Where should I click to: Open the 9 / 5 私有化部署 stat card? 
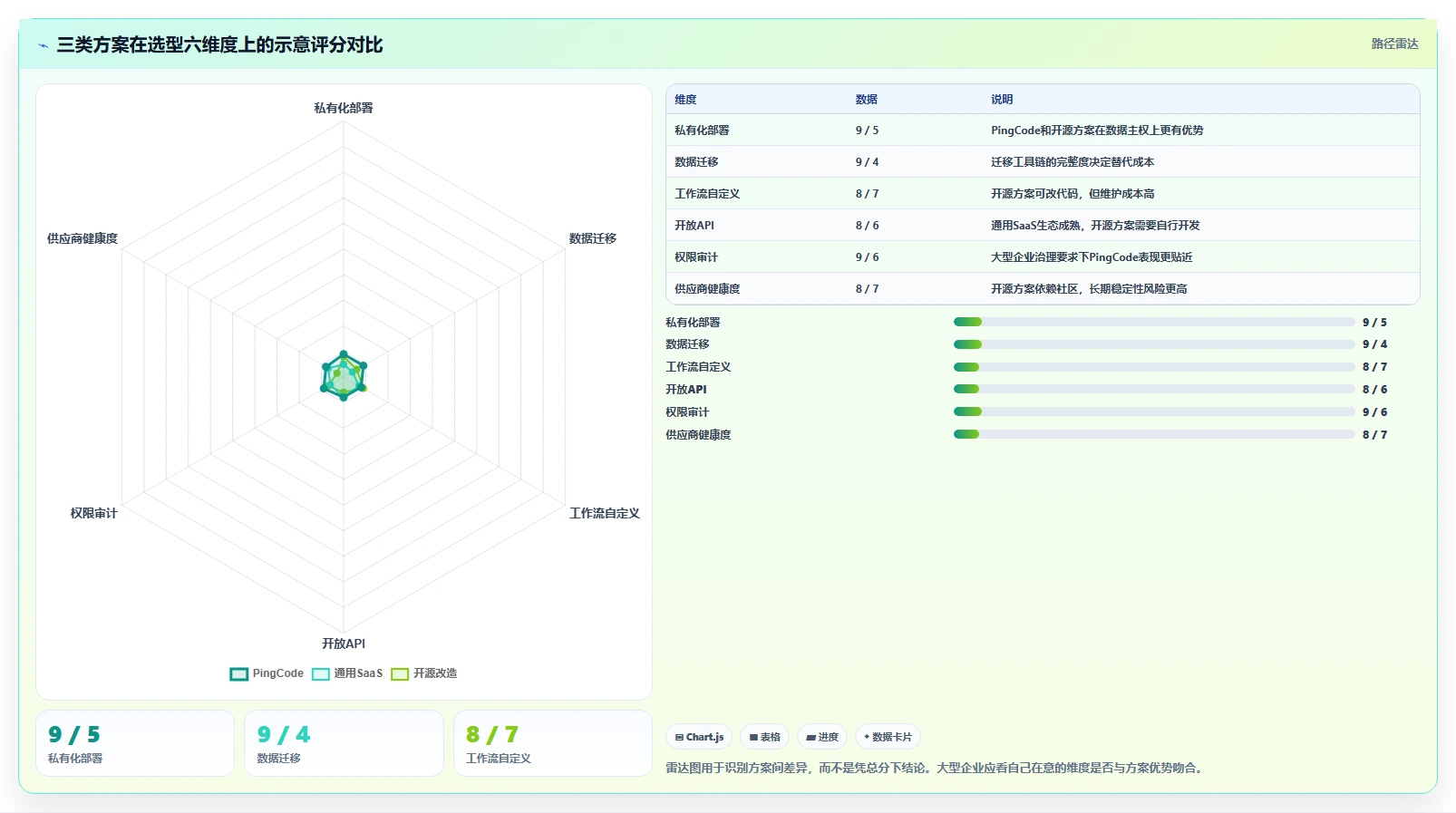(x=135, y=743)
